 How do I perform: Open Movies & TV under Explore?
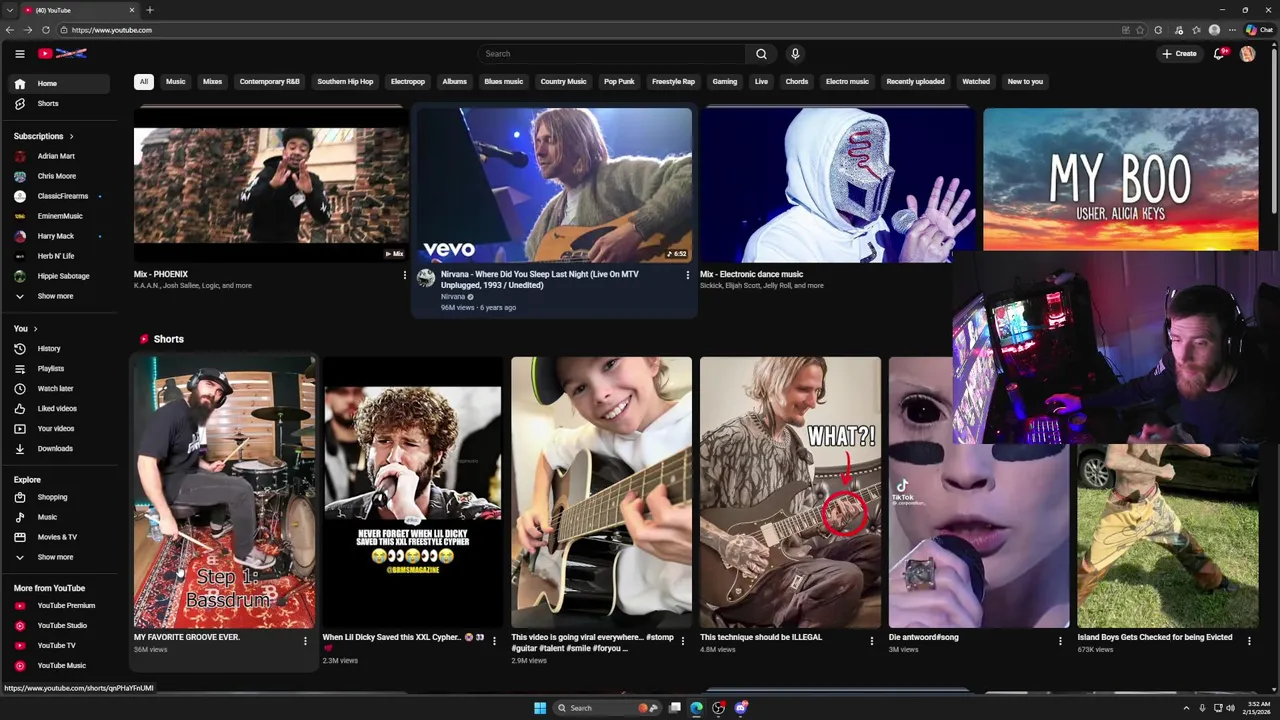[57, 537]
